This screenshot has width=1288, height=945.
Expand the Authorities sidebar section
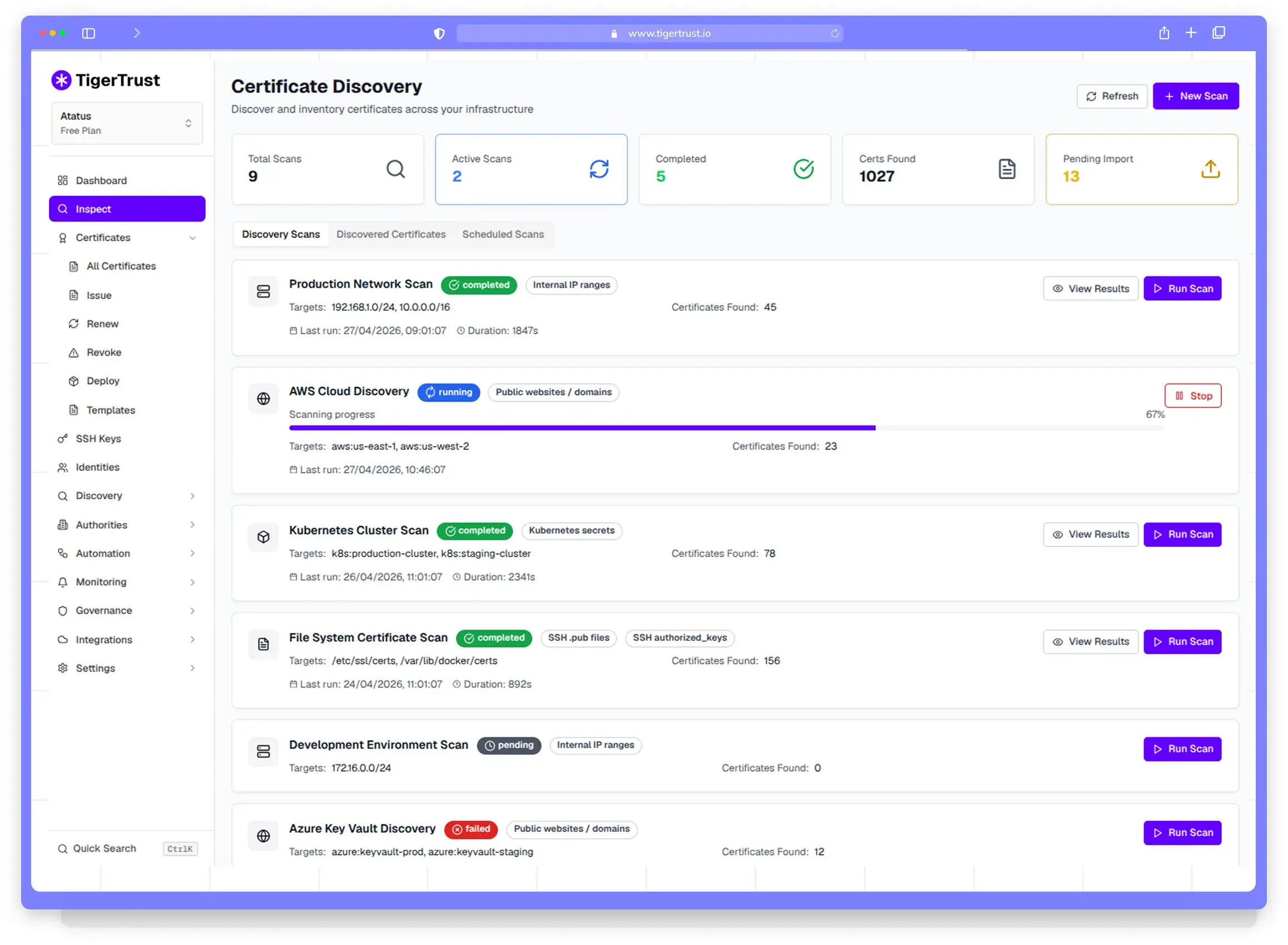point(126,525)
